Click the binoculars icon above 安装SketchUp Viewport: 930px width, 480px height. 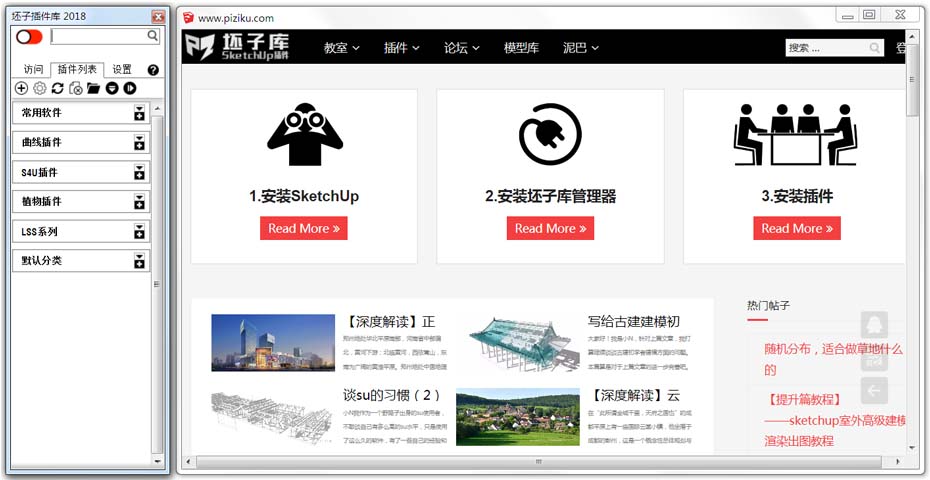tap(304, 134)
